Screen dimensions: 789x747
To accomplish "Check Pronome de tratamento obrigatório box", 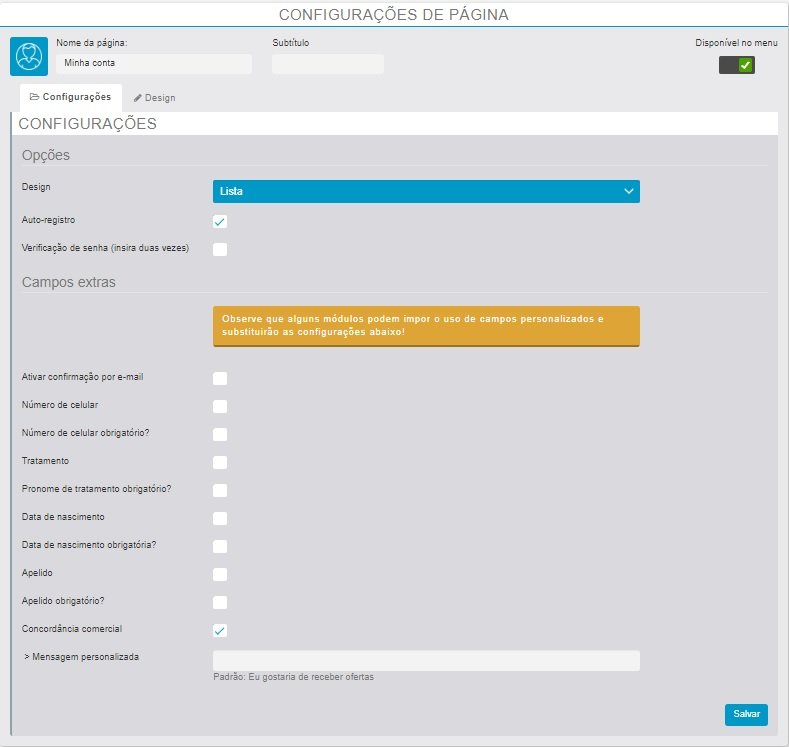I will [x=220, y=490].
